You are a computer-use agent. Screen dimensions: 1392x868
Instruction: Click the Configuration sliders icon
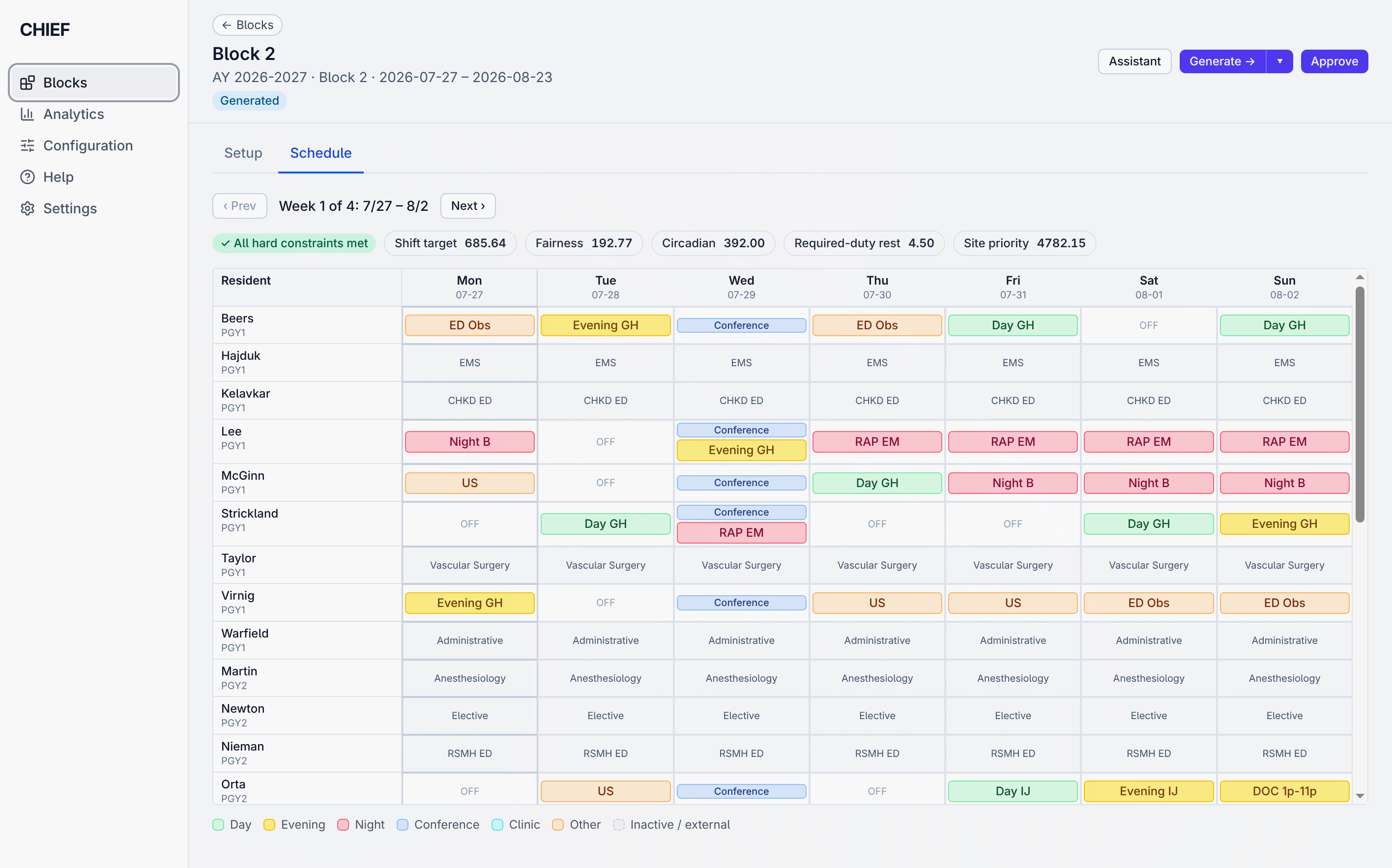coord(27,146)
